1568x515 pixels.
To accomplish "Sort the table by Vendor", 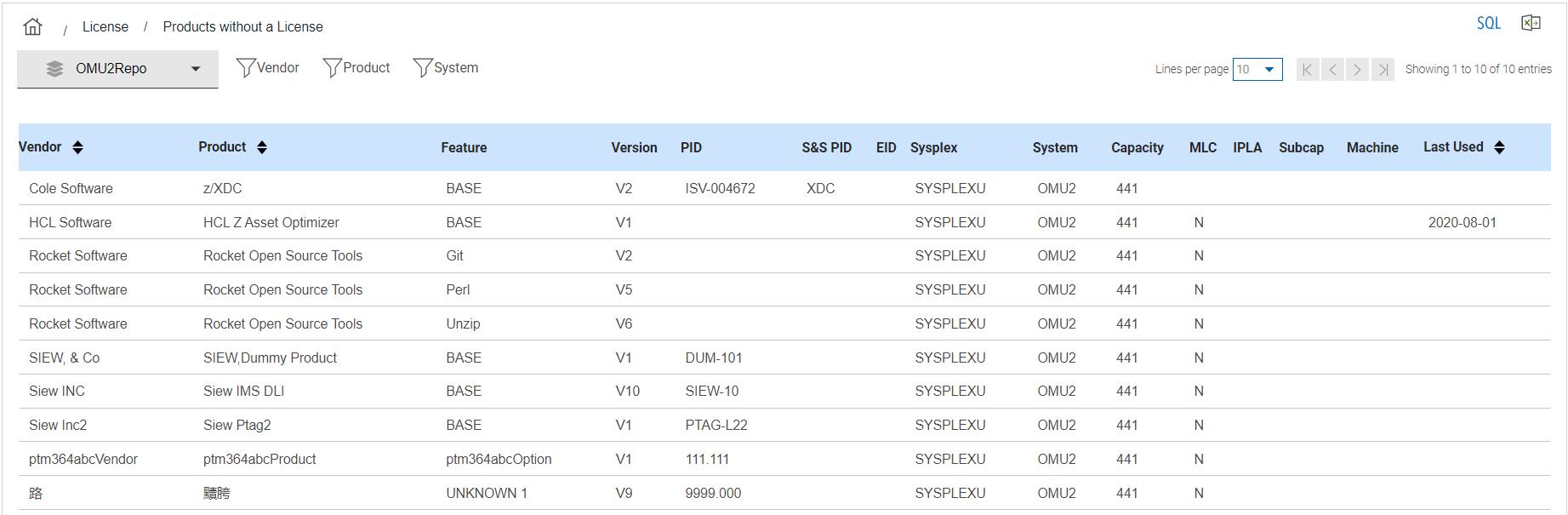I will point(77,147).
